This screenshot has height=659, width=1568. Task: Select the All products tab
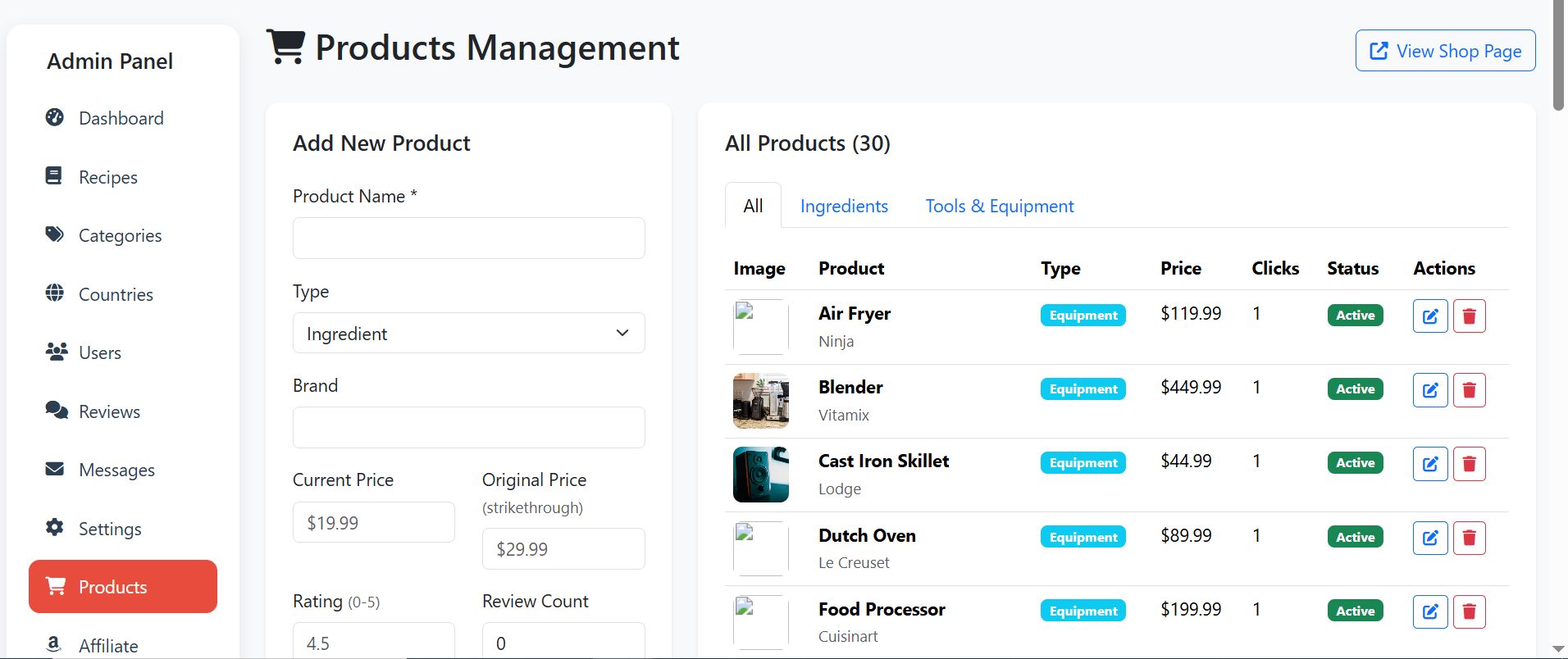point(753,206)
